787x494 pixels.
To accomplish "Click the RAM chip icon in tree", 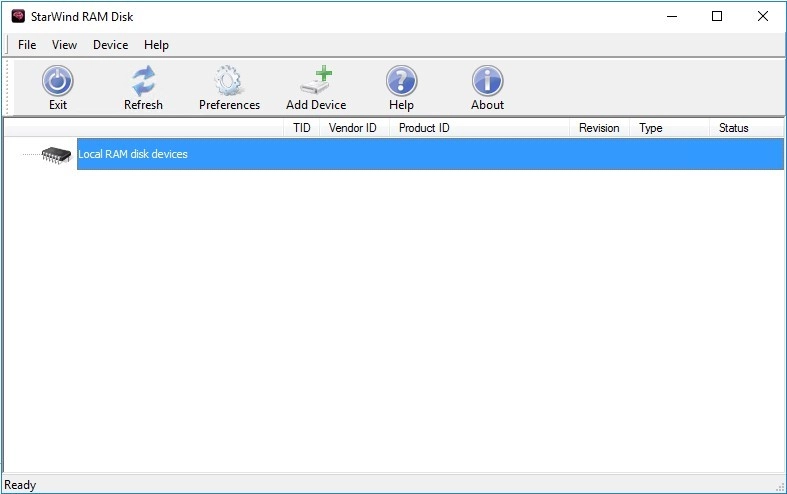I will coord(56,154).
